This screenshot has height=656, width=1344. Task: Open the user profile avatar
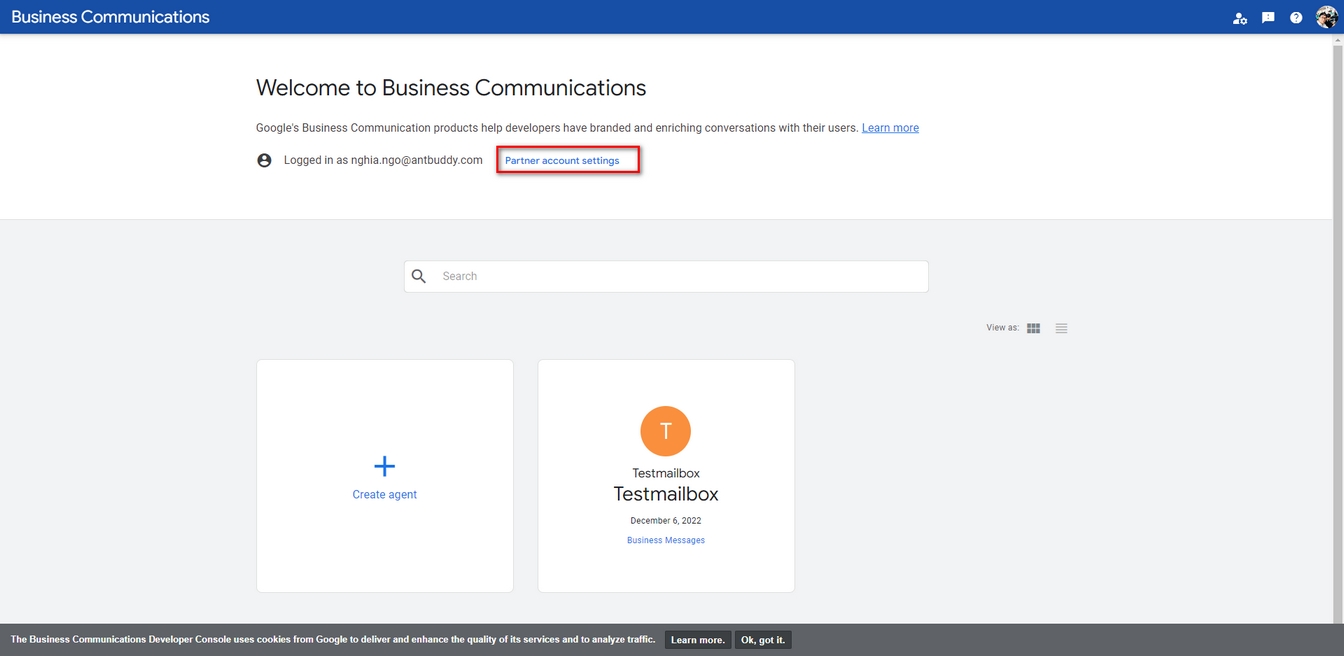click(1326, 17)
